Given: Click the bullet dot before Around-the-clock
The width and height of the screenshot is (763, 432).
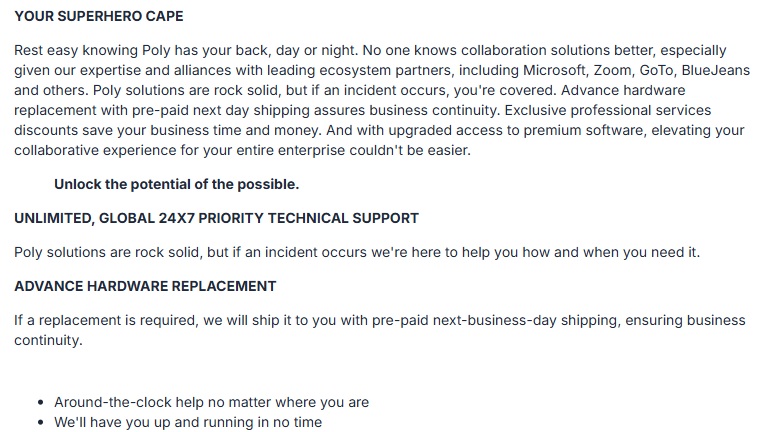Looking at the screenshot, I should click(x=40, y=403).
